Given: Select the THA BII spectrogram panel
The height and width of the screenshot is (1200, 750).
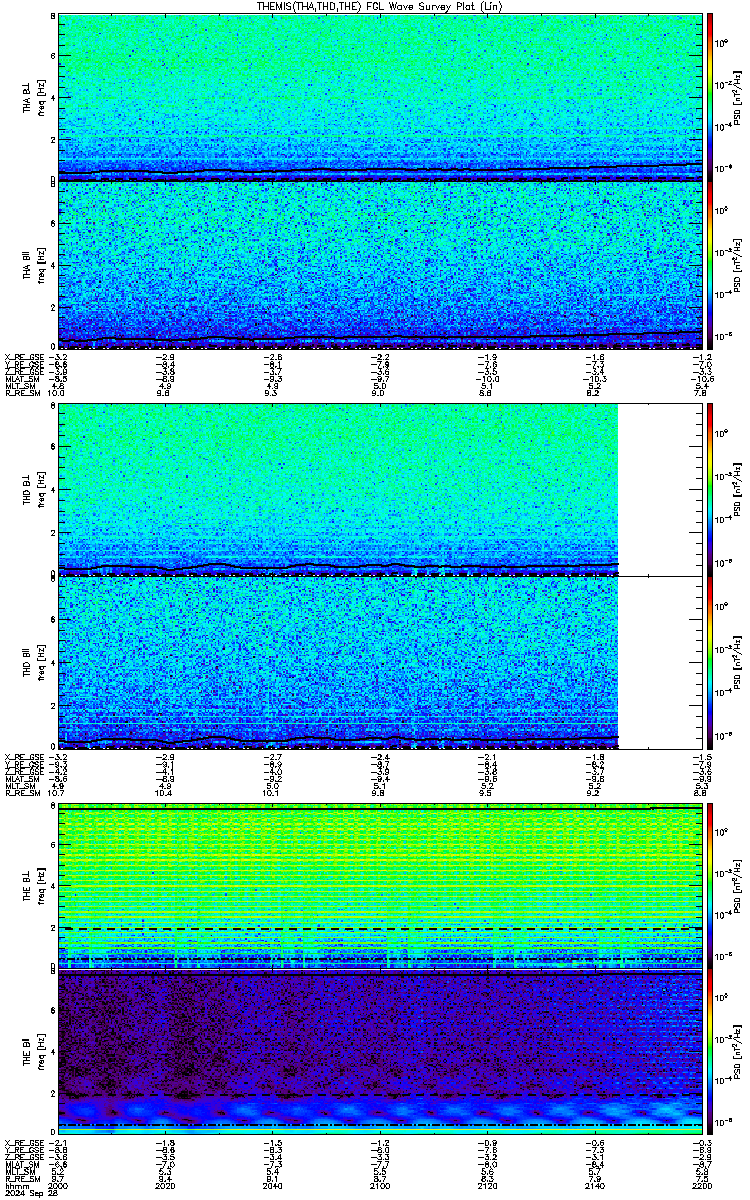Looking at the screenshot, I should tap(378, 264).
